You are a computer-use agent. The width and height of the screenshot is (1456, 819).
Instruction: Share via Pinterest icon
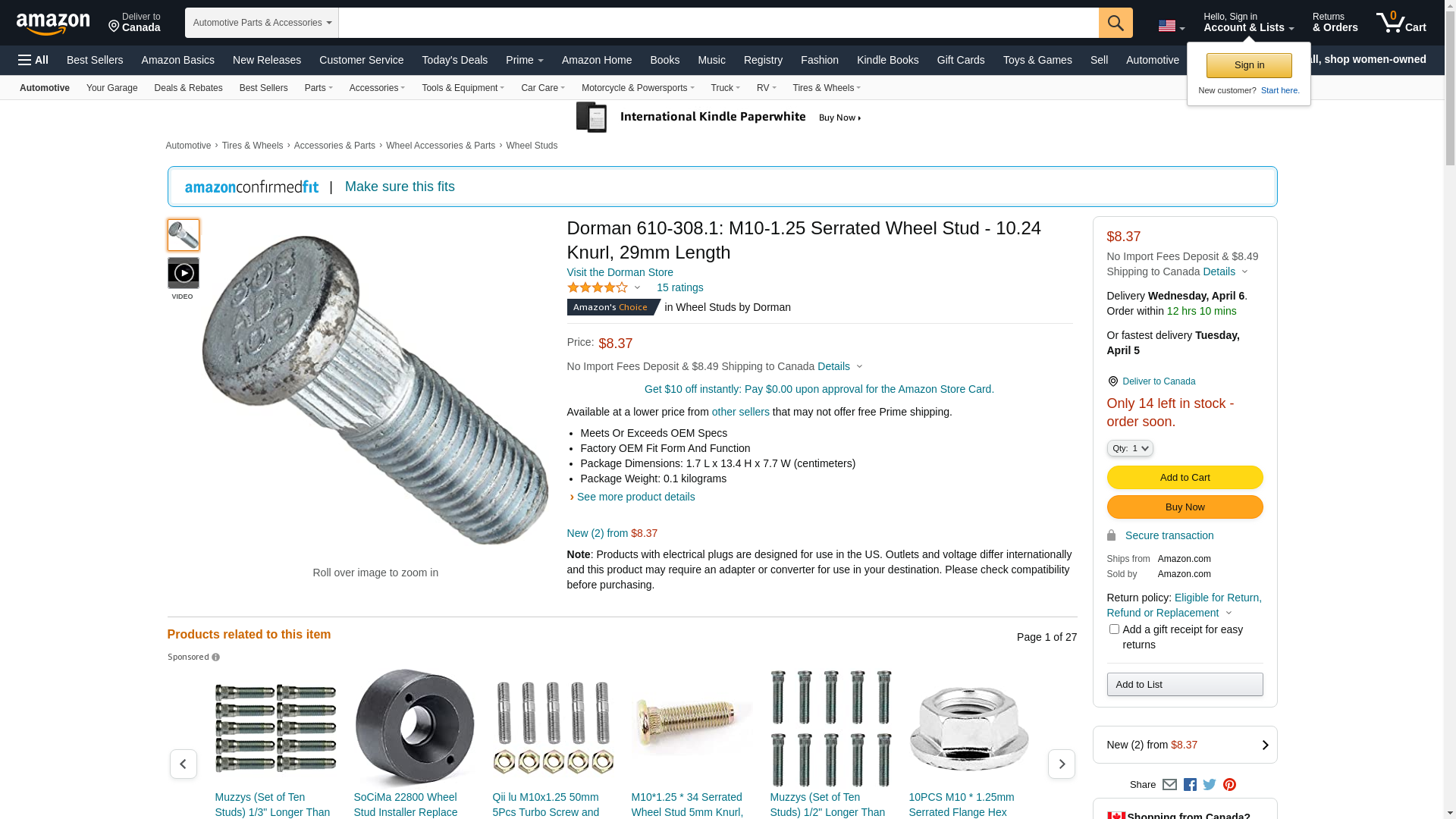pyautogui.click(x=1229, y=785)
